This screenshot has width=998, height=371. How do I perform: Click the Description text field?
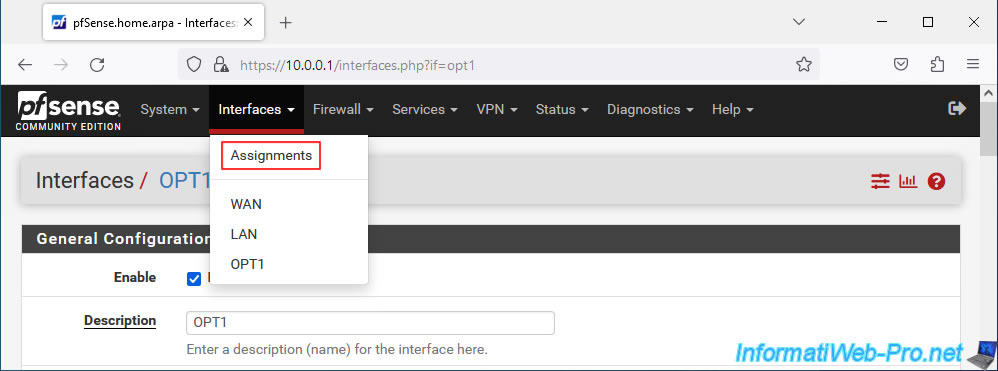pos(370,323)
